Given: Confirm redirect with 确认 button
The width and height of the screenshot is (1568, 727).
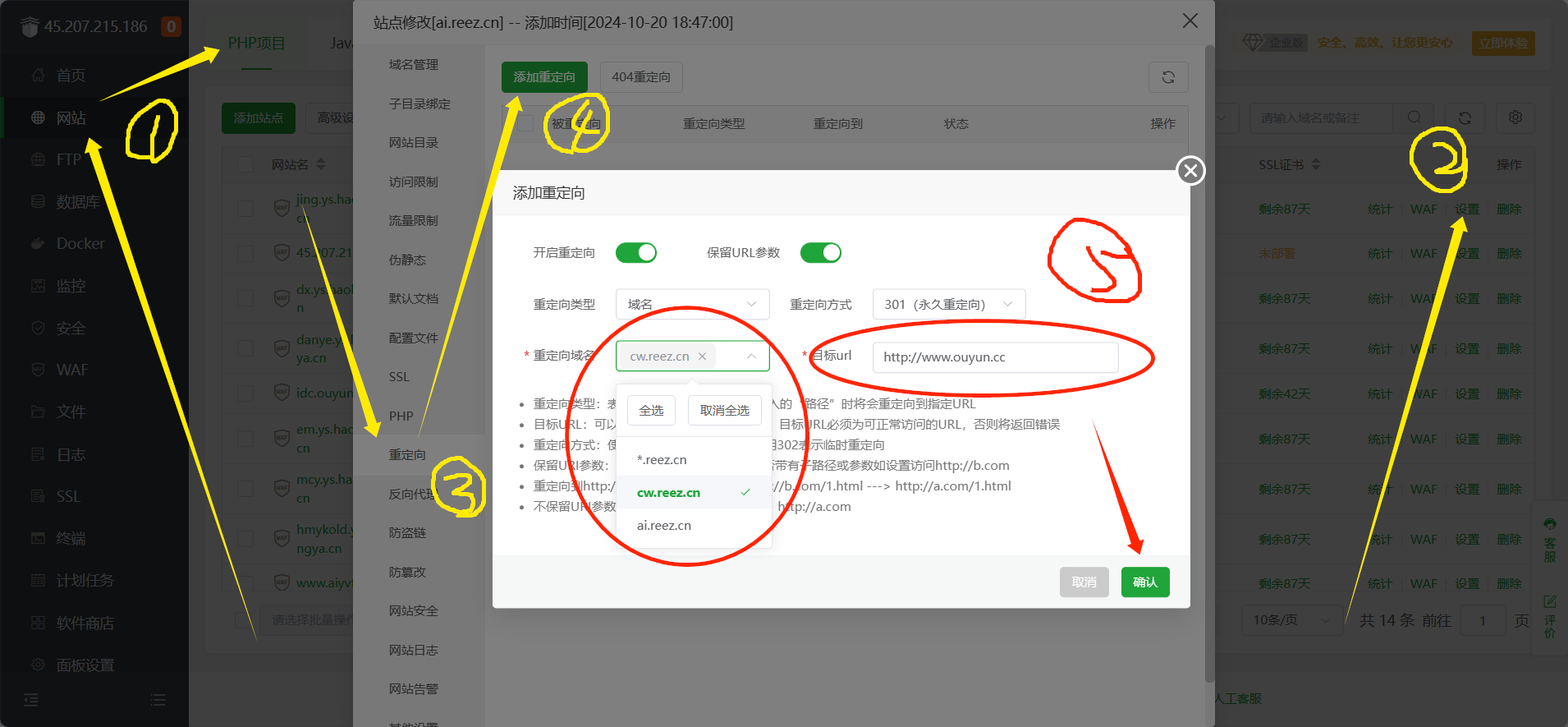Looking at the screenshot, I should tap(1145, 582).
